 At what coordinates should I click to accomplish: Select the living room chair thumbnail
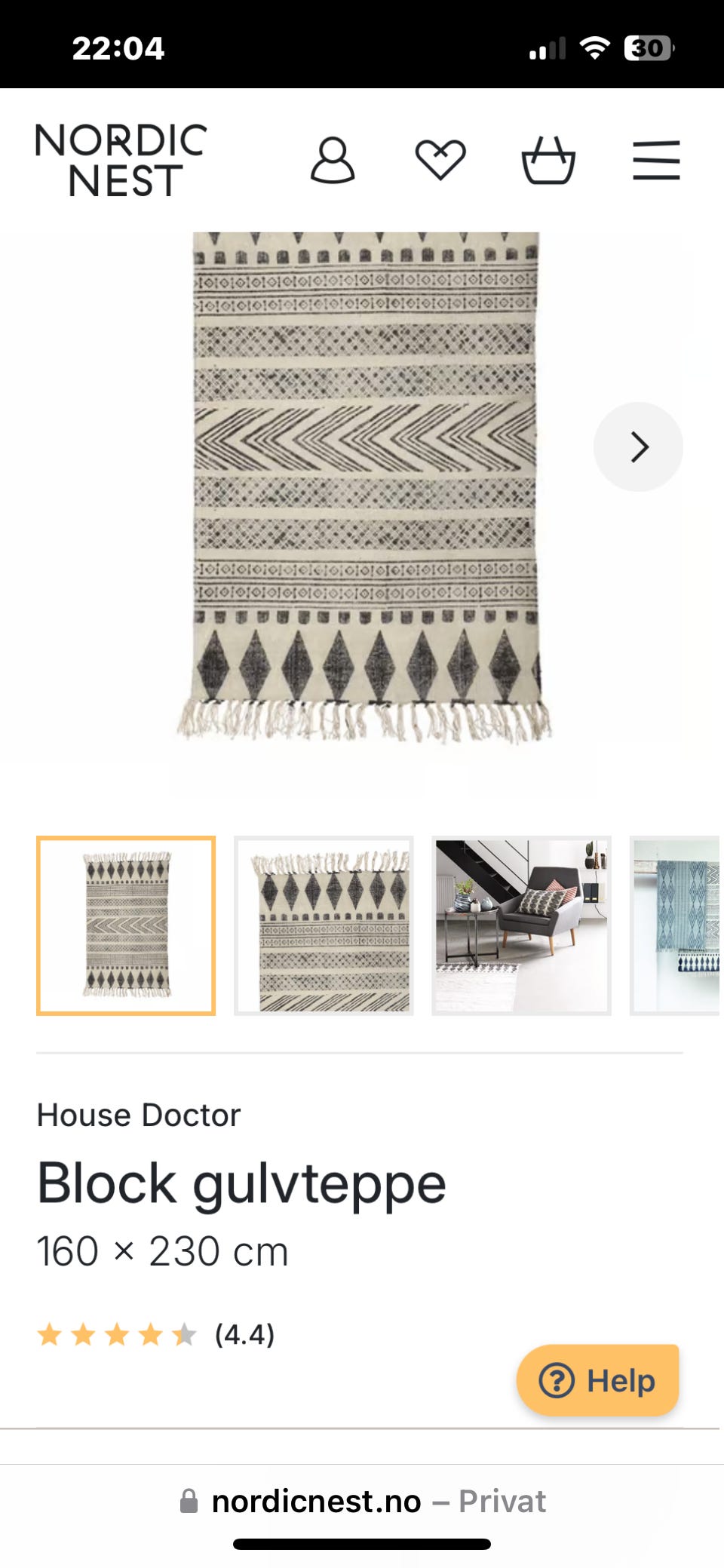click(x=521, y=925)
